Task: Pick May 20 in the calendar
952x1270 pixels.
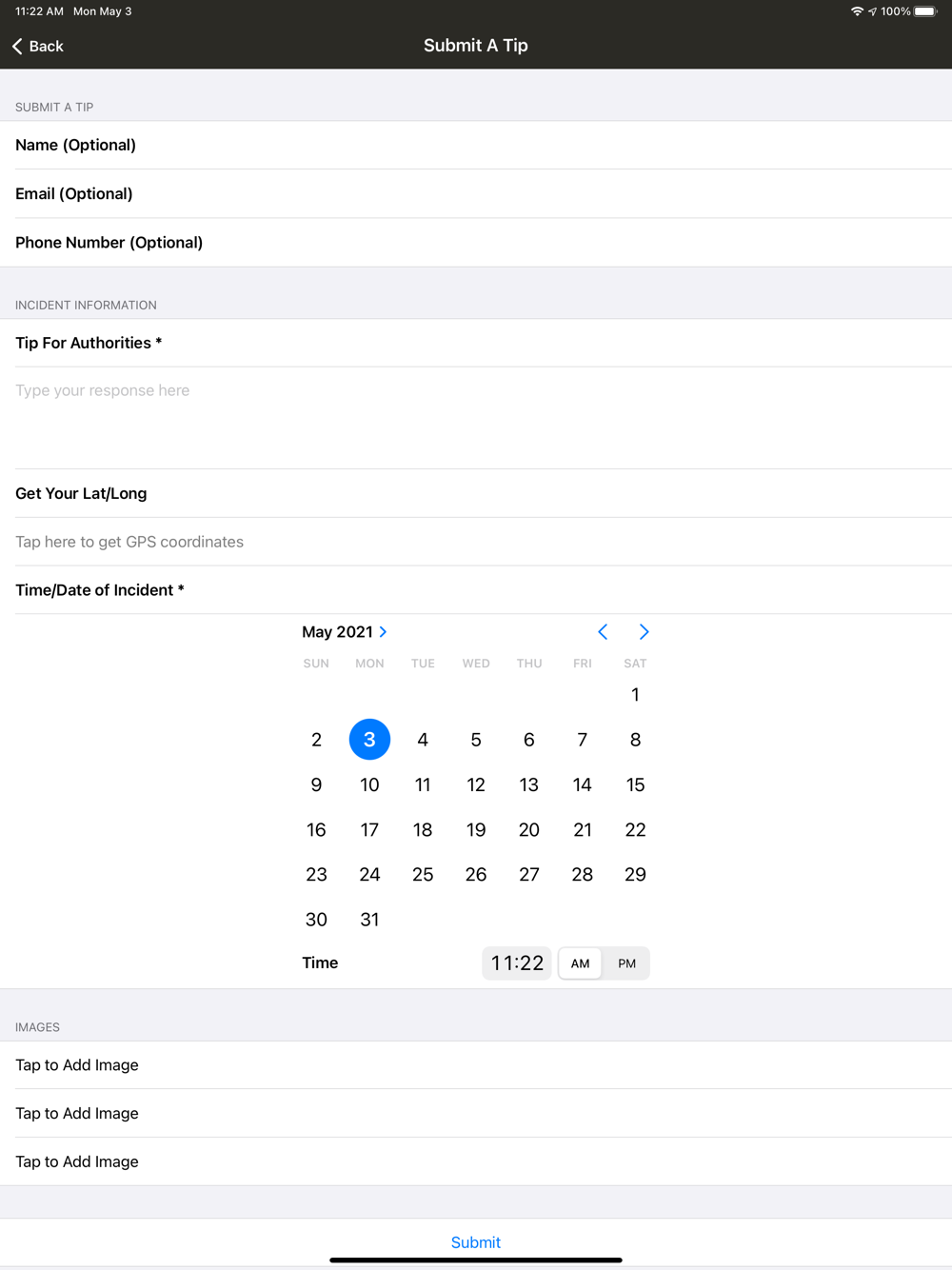Action: (529, 829)
